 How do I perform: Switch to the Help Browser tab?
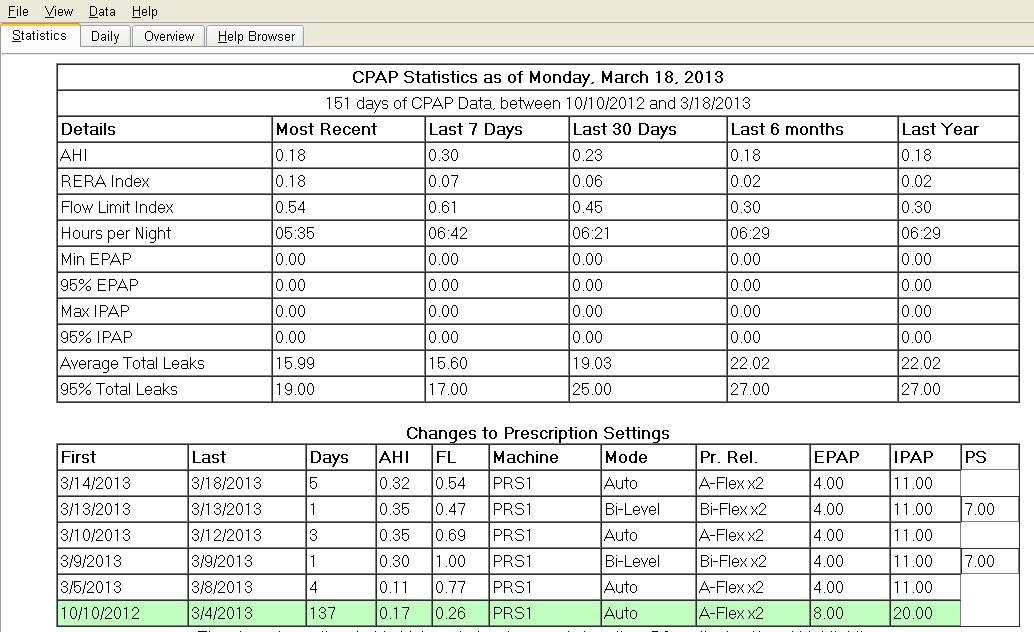click(256, 36)
